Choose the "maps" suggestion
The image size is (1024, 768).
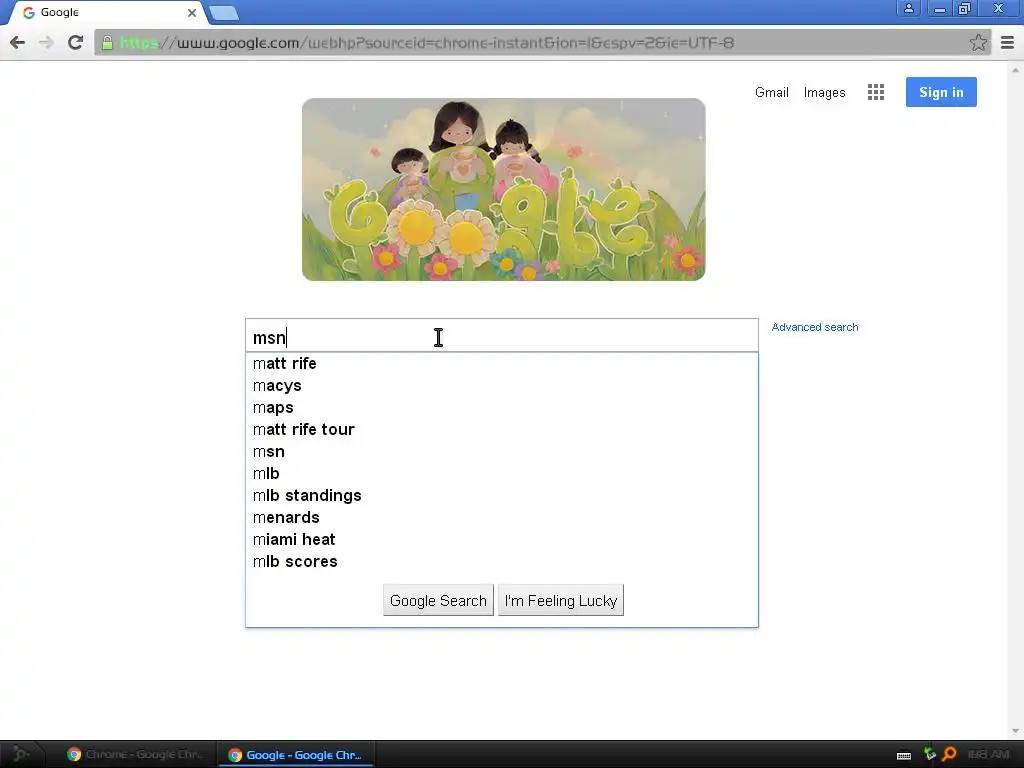(502, 408)
